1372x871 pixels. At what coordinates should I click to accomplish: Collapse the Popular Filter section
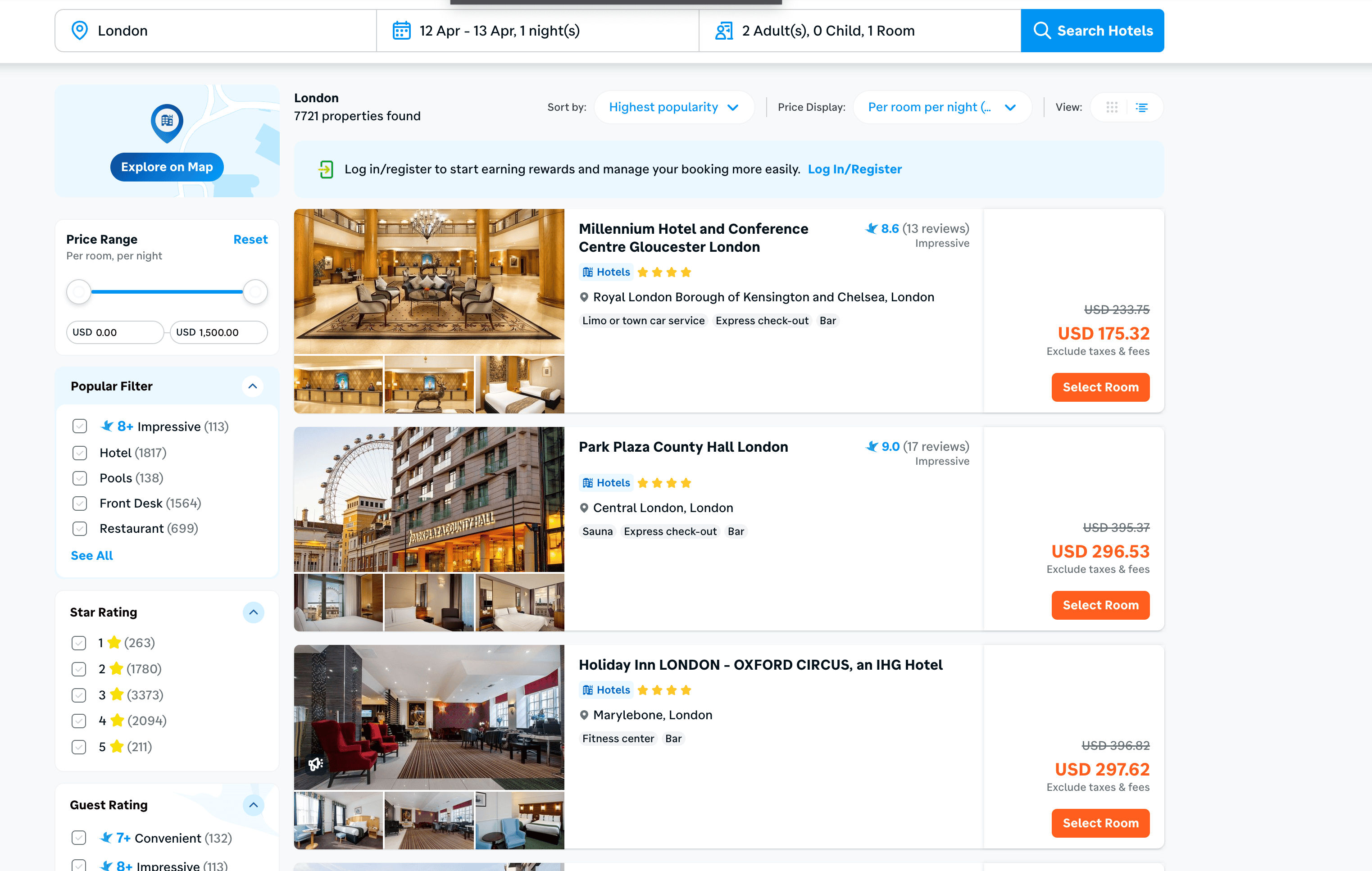(x=252, y=386)
